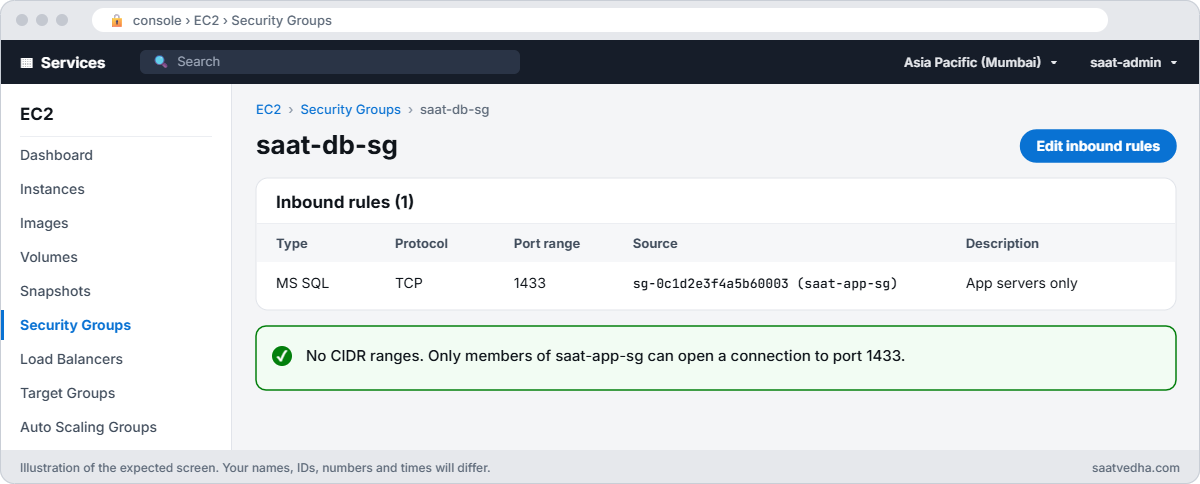The image size is (1200, 484).
Task: Click the saatvedha.com footer text
Action: coord(1136,467)
